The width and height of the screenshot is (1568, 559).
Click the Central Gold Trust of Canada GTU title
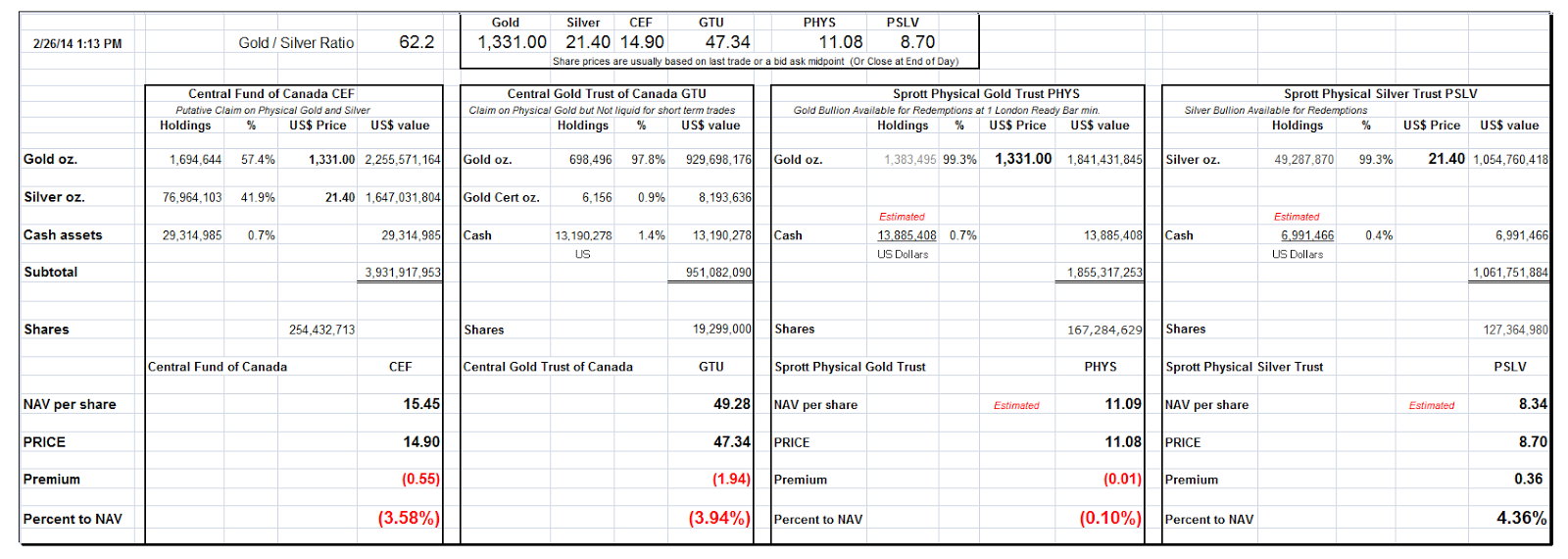coord(607,94)
